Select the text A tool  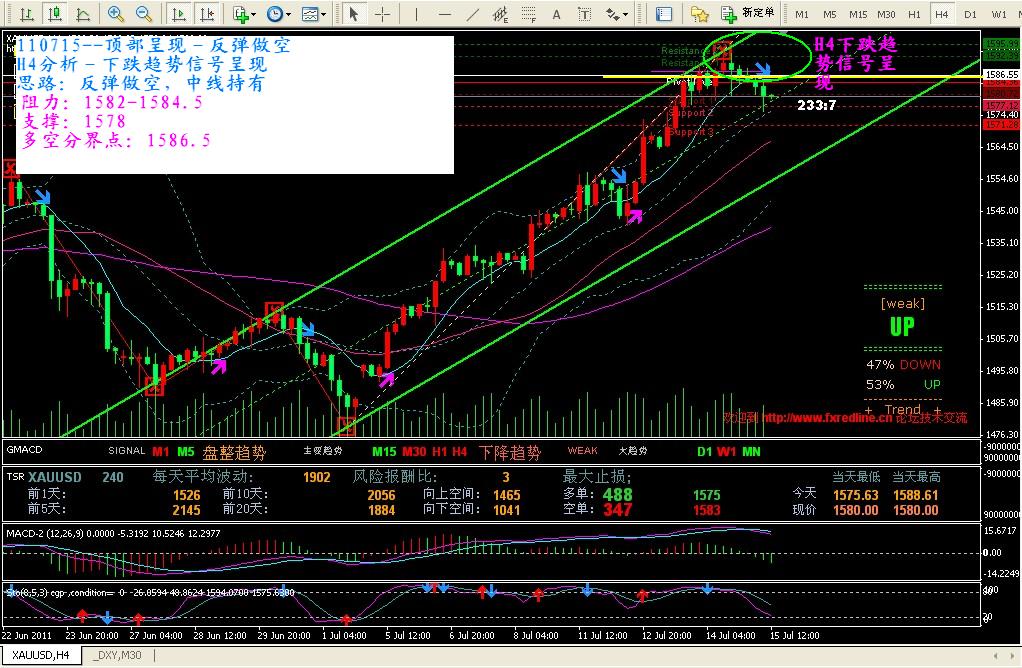pyautogui.click(x=556, y=14)
